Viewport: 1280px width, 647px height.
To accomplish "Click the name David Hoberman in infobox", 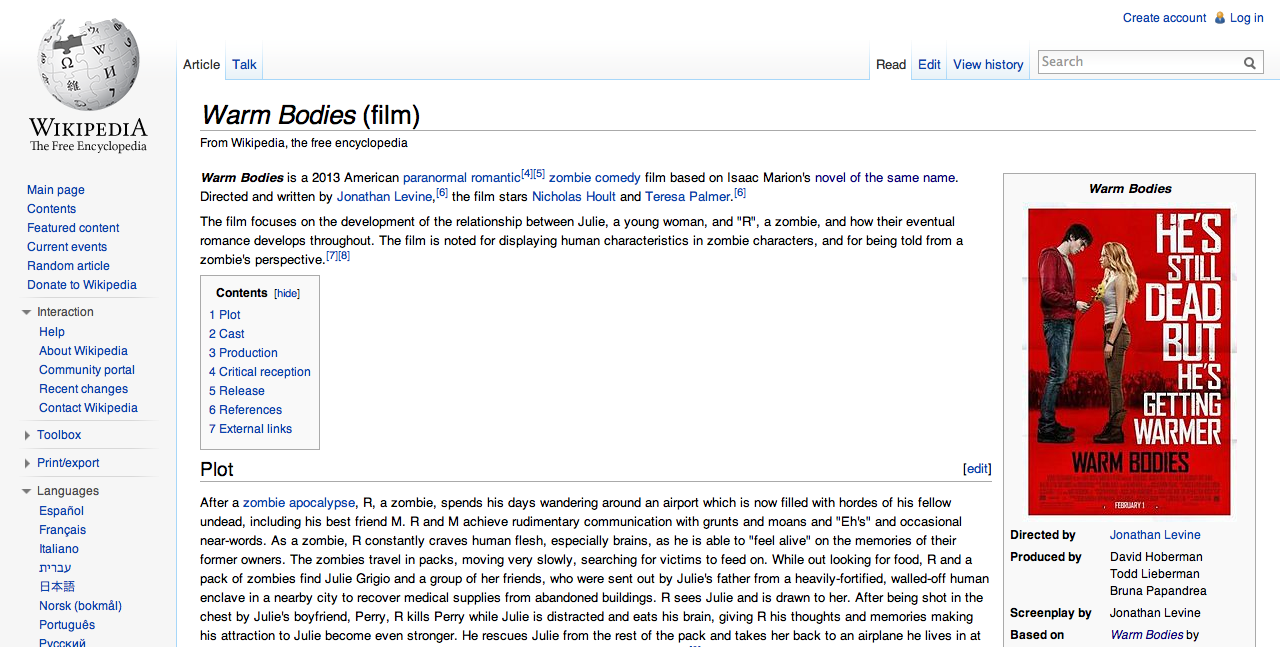I will [x=1156, y=557].
